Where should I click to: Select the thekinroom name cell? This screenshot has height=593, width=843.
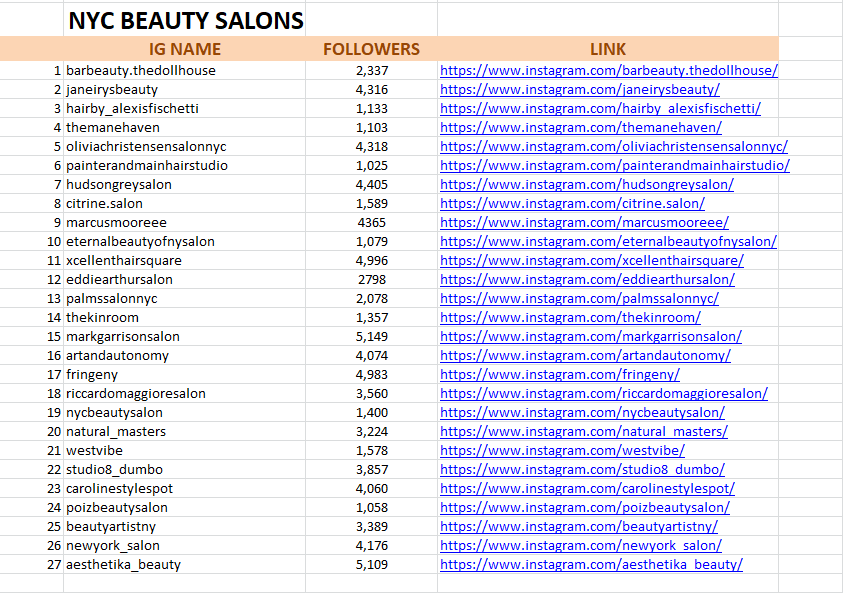184,317
